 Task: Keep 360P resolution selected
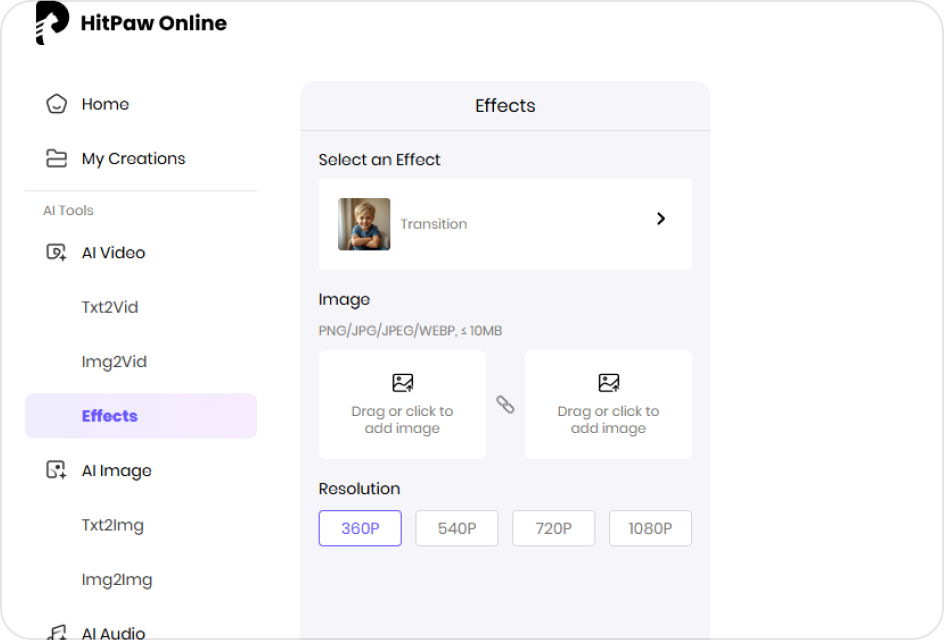(x=360, y=528)
